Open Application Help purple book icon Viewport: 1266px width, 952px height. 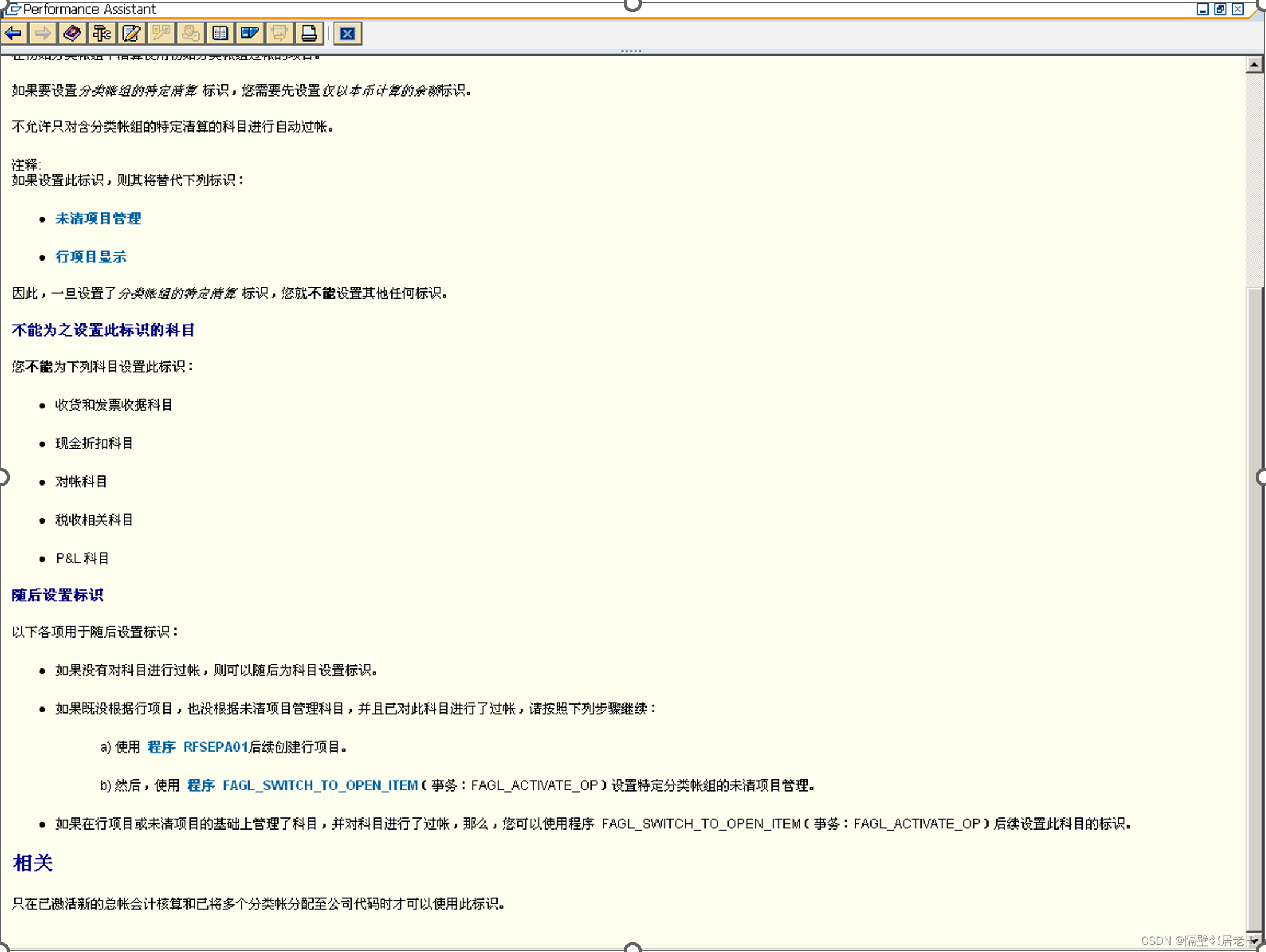(72, 33)
